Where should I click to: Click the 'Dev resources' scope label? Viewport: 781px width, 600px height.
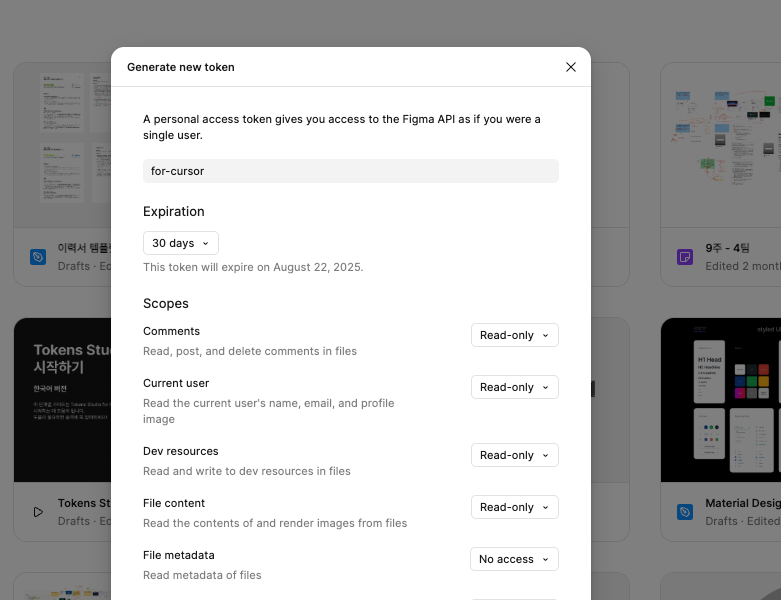point(181,451)
